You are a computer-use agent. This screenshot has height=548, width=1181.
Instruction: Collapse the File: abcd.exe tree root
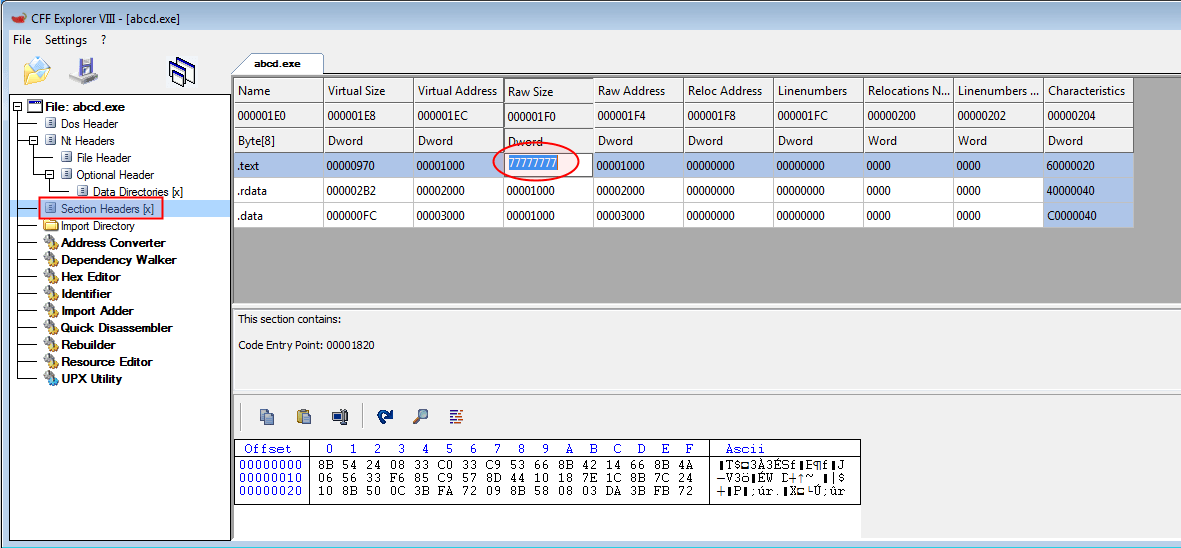18,107
